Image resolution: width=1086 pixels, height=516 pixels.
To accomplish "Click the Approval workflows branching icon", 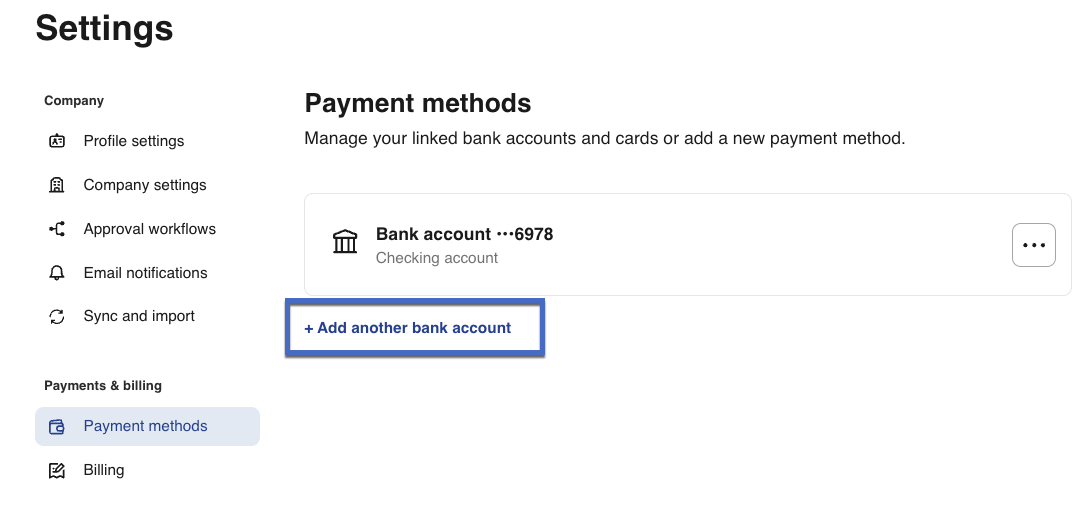I will [57, 229].
